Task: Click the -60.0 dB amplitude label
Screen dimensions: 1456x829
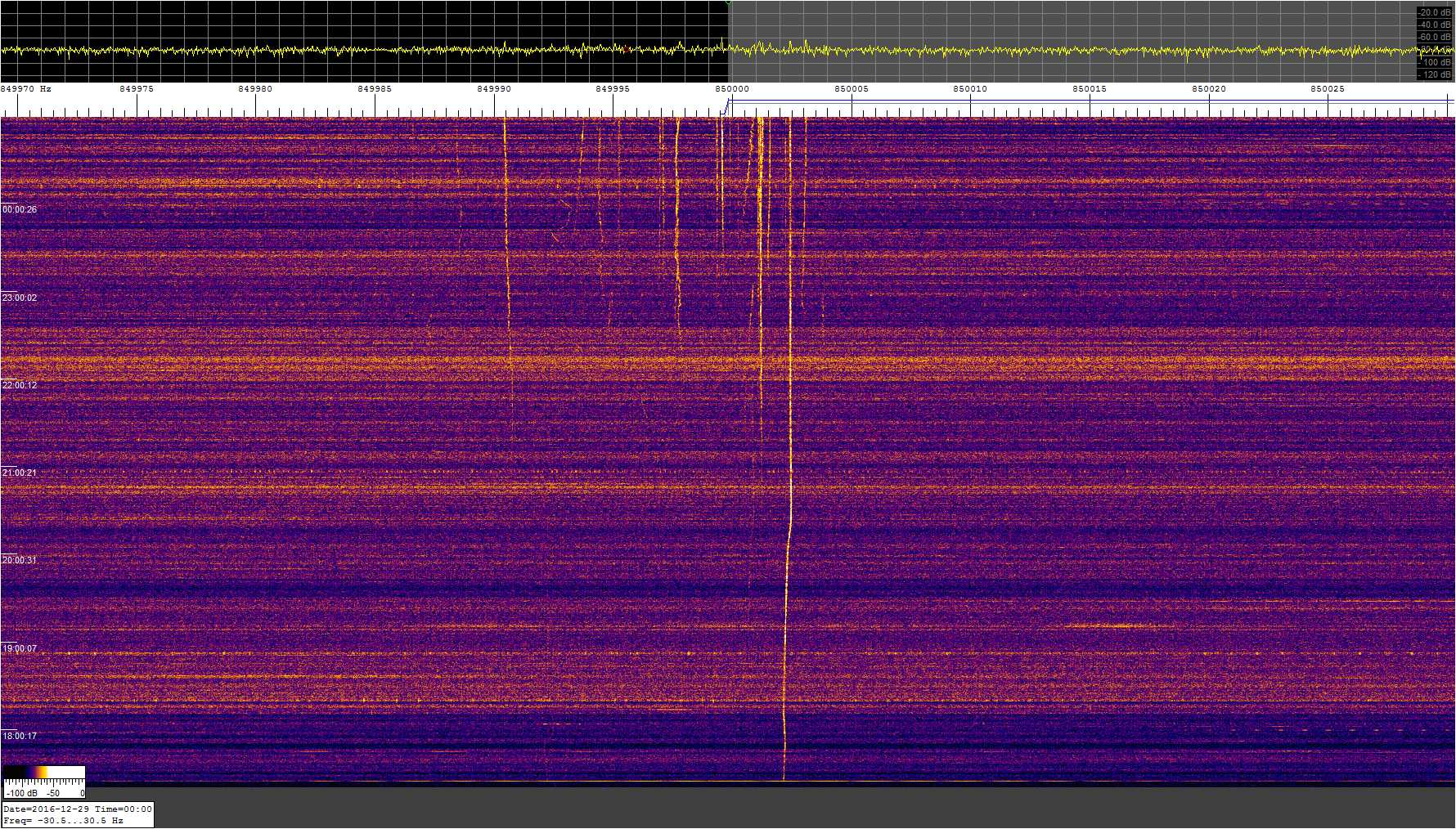Action: pyautogui.click(x=1435, y=37)
